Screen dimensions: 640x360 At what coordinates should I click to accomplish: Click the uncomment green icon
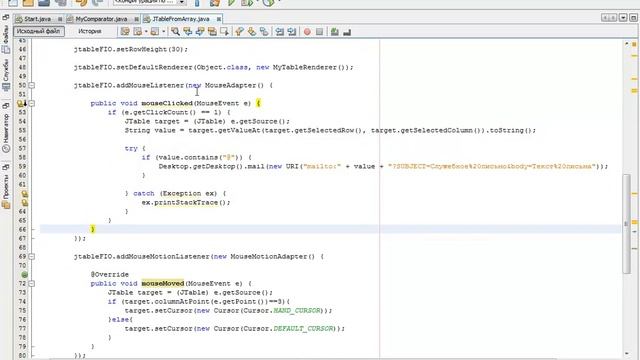[335, 31]
